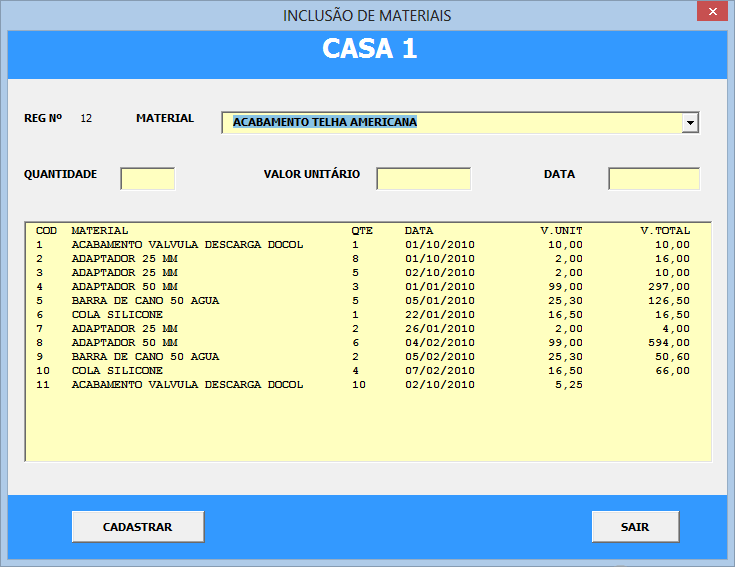Focus the QUANTIDADE input field

(148, 179)
